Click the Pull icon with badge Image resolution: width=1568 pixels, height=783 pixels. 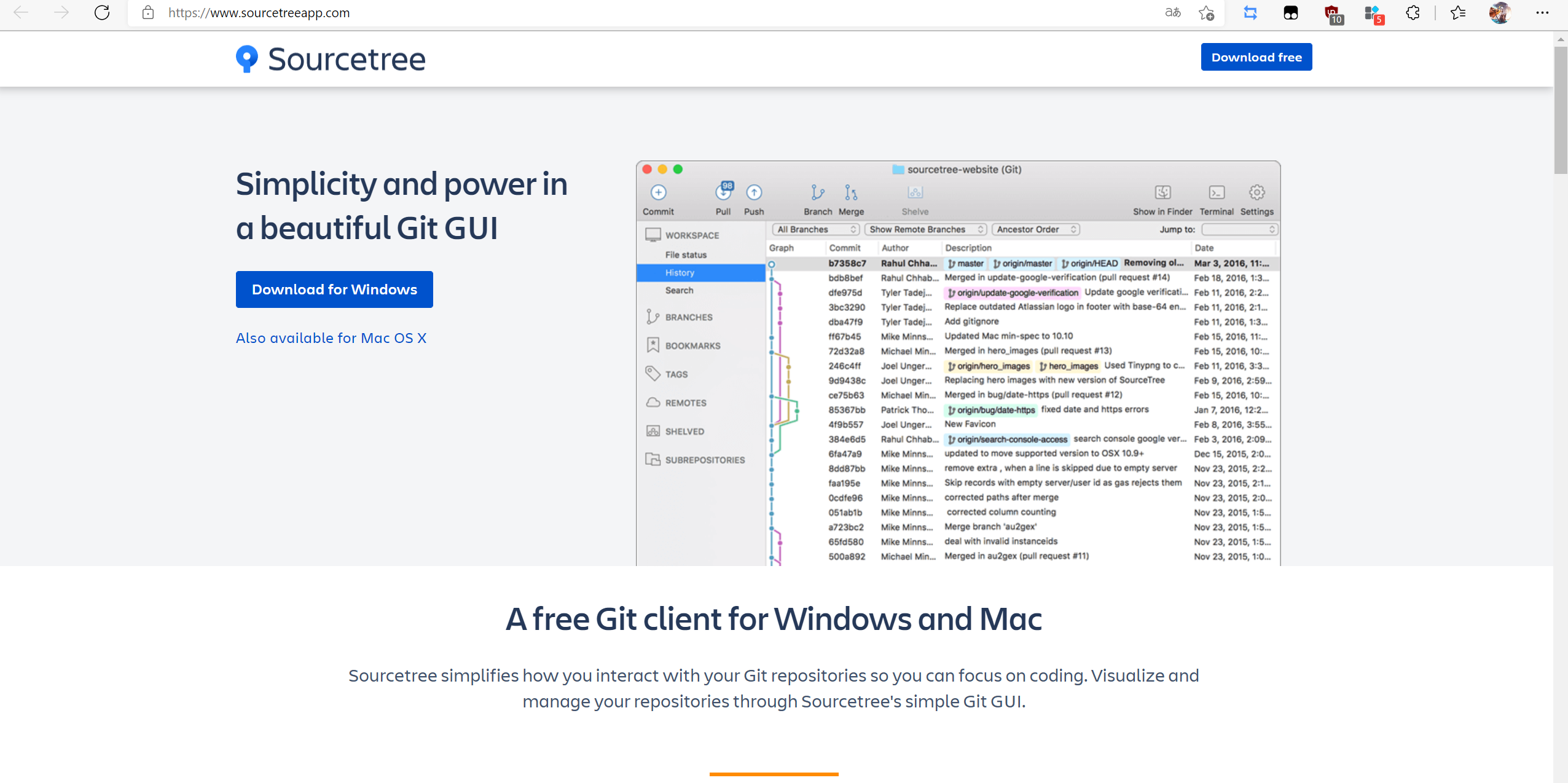pos(724,192)
